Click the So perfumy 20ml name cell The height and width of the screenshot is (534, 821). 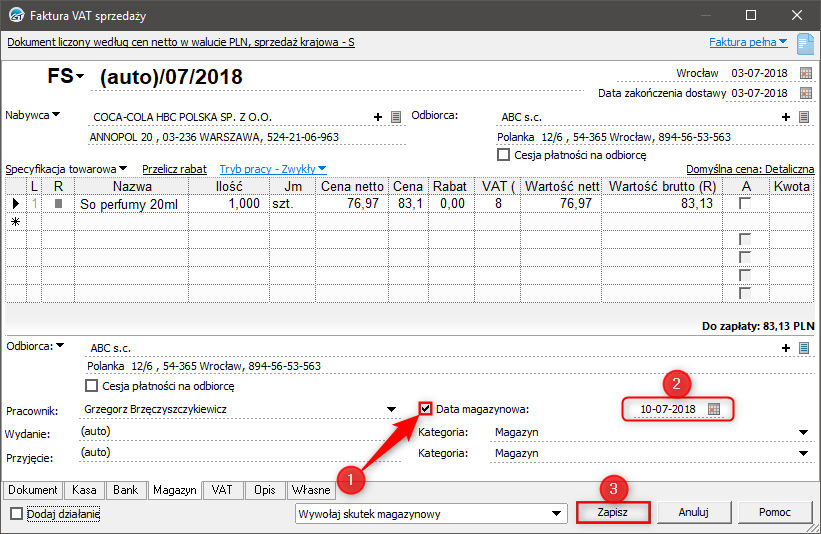point(131,204)
